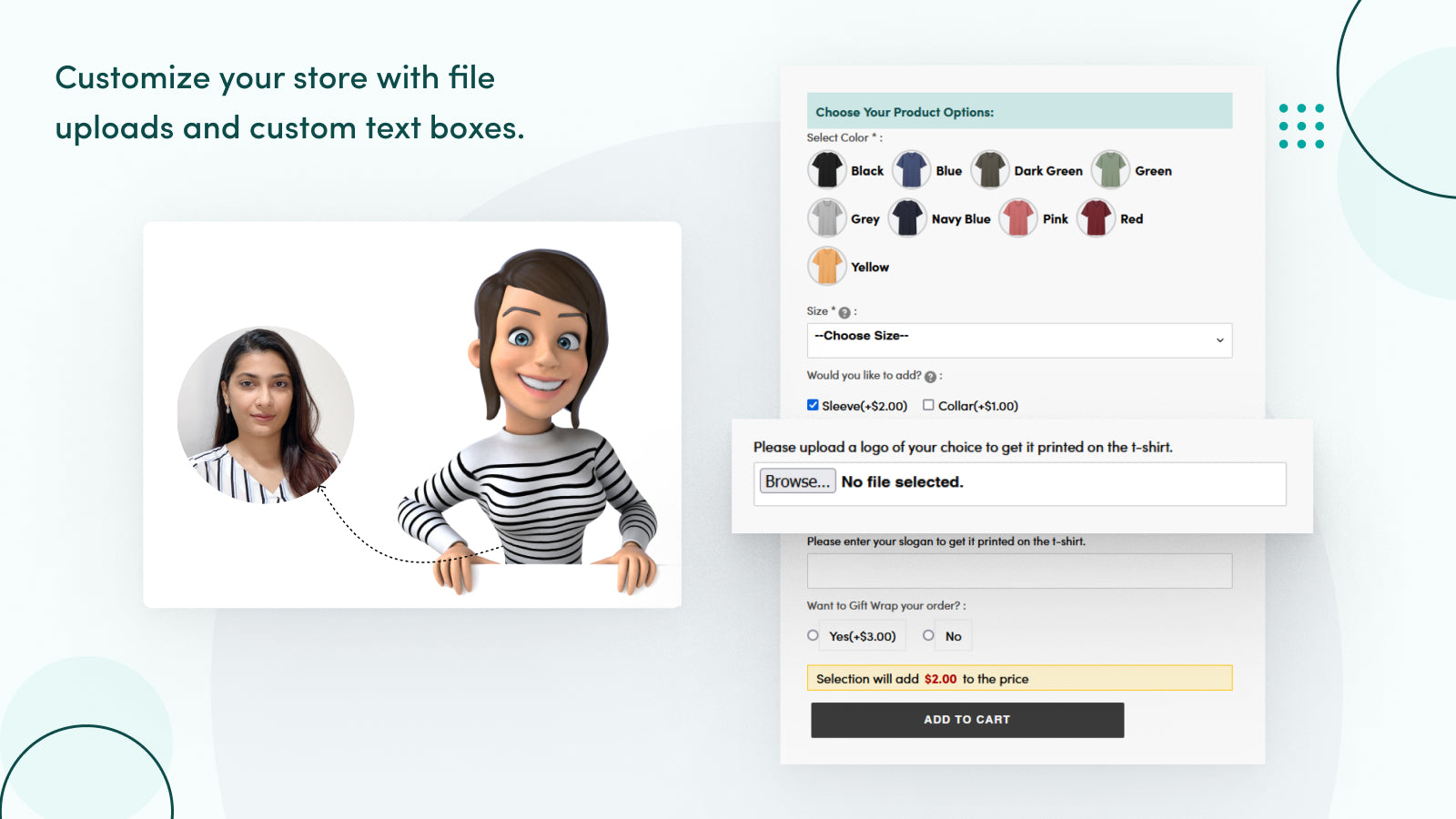The height and width of the screenshot is (819, 1456).
Task: Focus the slogan text input field
Action: pyautogui.click(x=1019, y=571)
